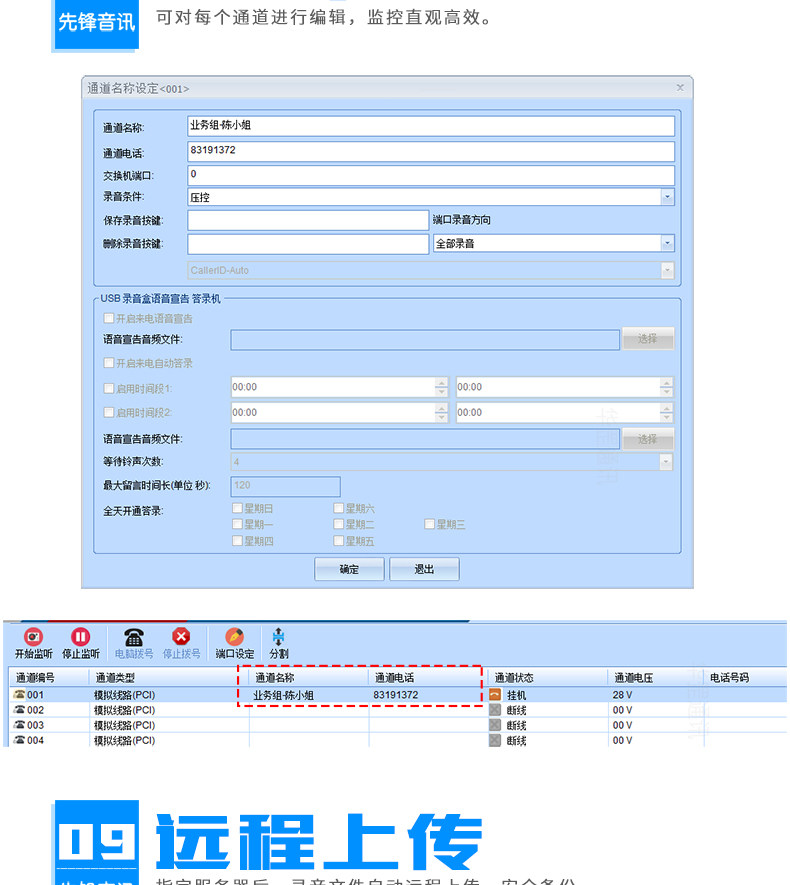This screenshot has width=790, height=885.
Task: Click 停止拨号 red cross icon
Action: coord(181,637)
